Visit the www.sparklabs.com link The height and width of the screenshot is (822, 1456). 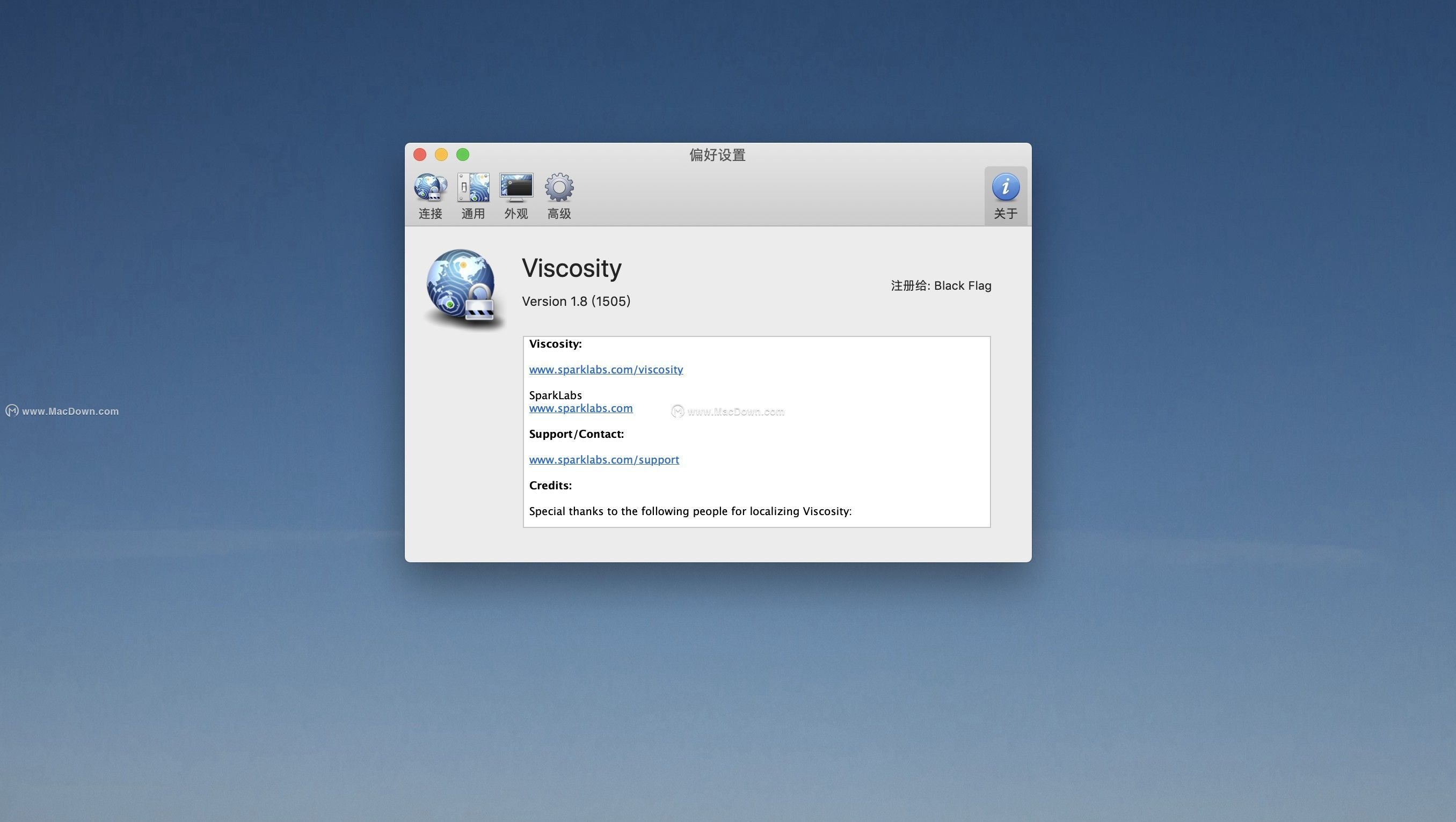pyautogui.click(x=580, y=408)
